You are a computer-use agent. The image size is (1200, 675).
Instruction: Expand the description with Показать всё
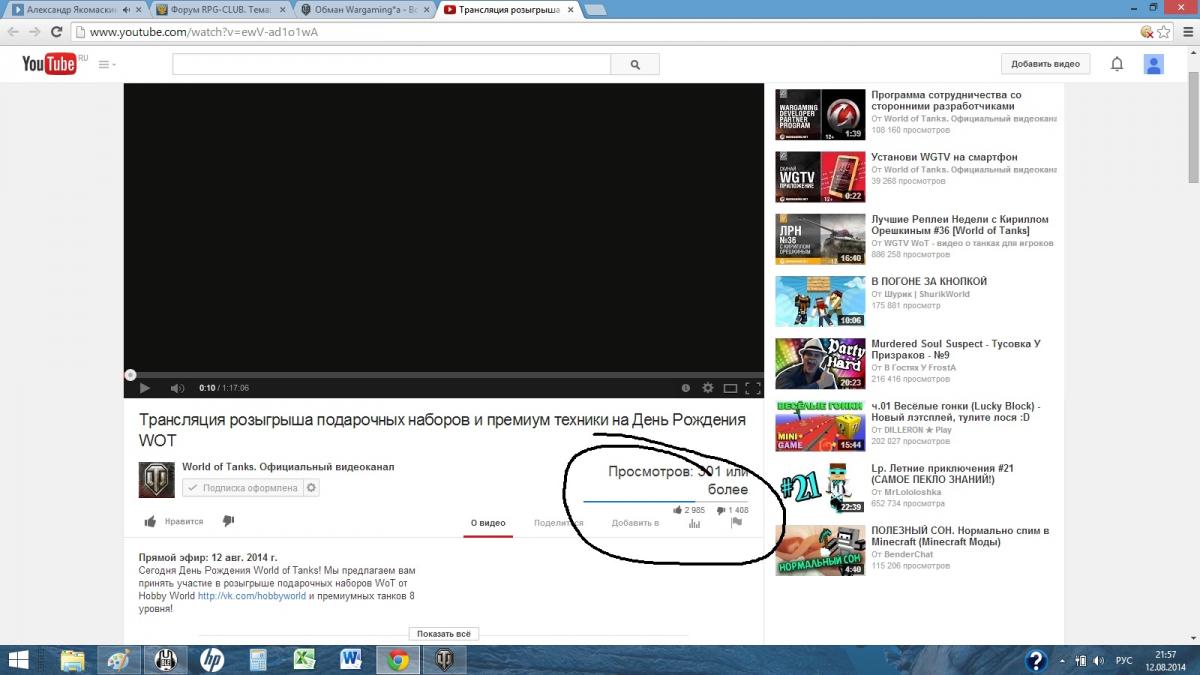tap(444, 634)
